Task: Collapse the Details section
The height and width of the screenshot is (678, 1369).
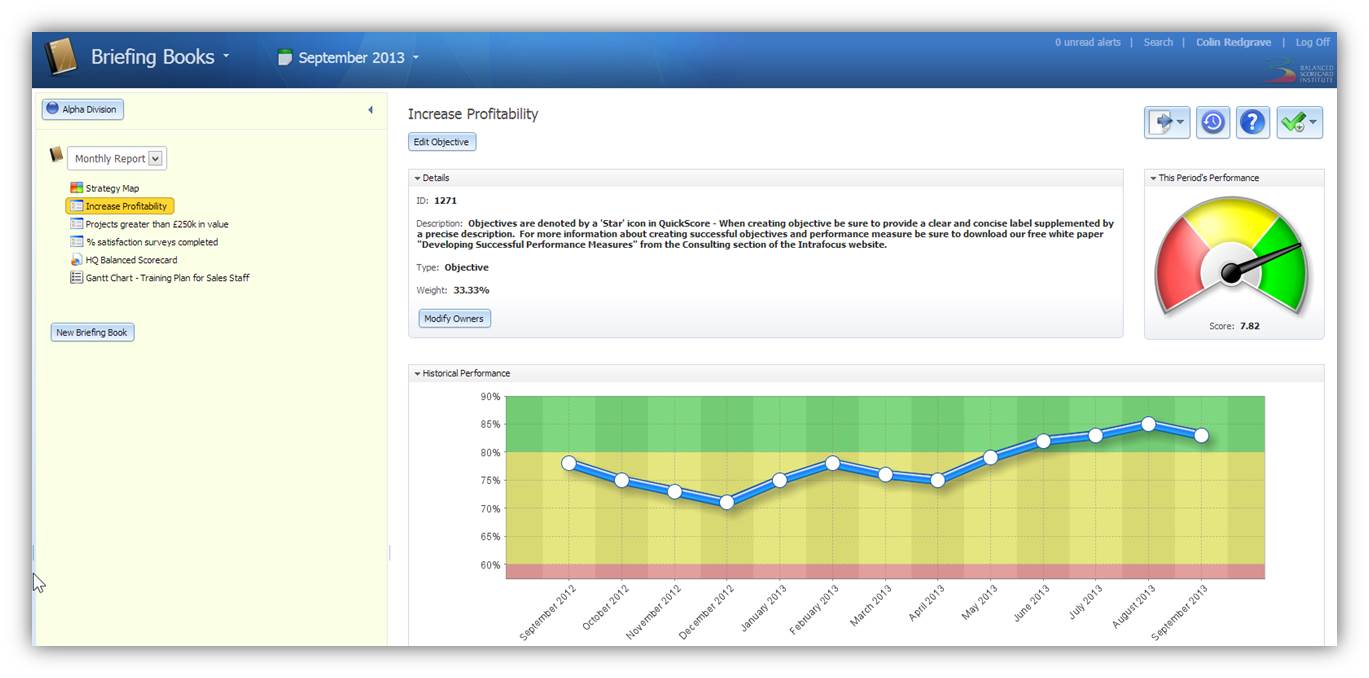Action: 417,178
